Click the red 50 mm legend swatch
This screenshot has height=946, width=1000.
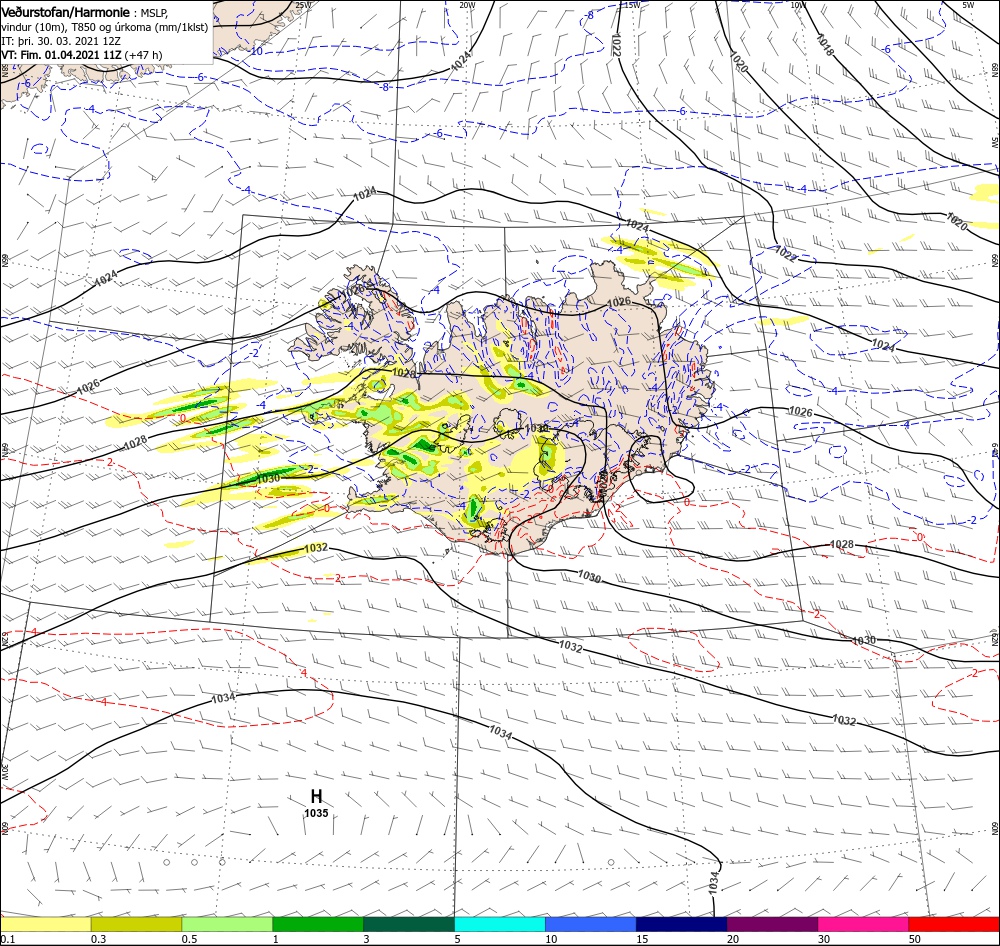[954, 924]
